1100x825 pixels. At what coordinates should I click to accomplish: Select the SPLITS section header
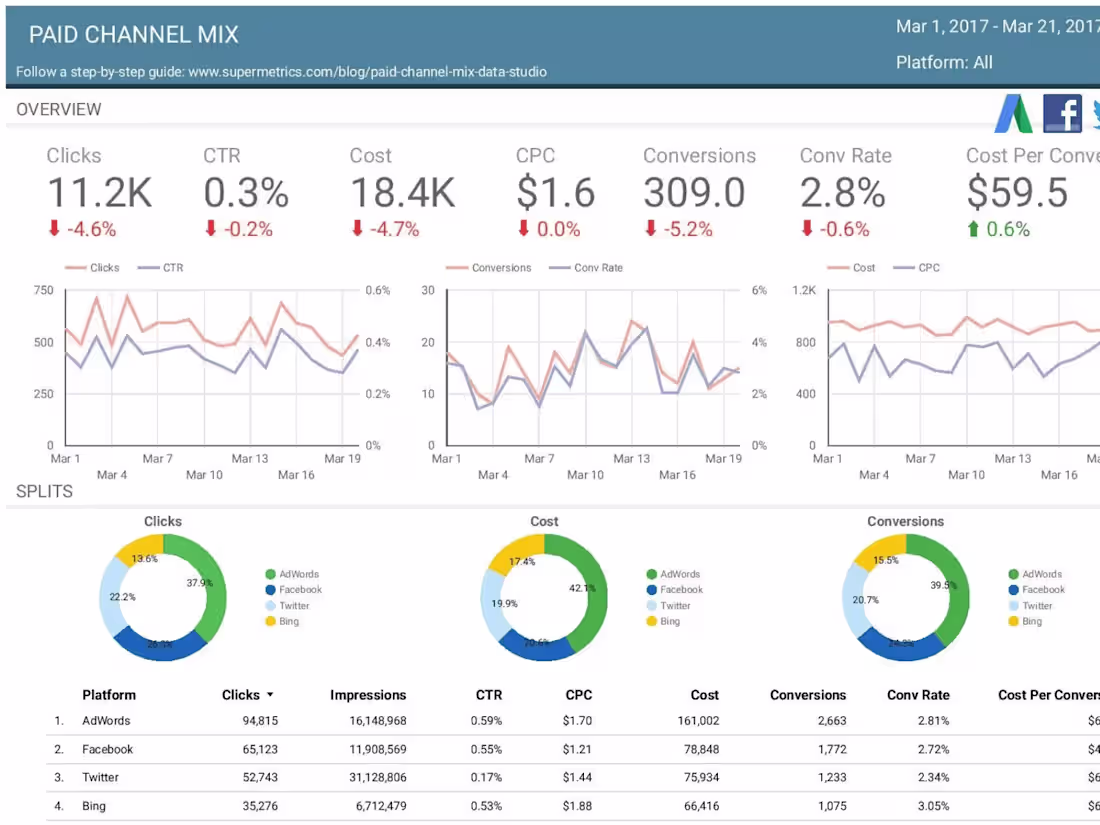(x=44, y=491)
